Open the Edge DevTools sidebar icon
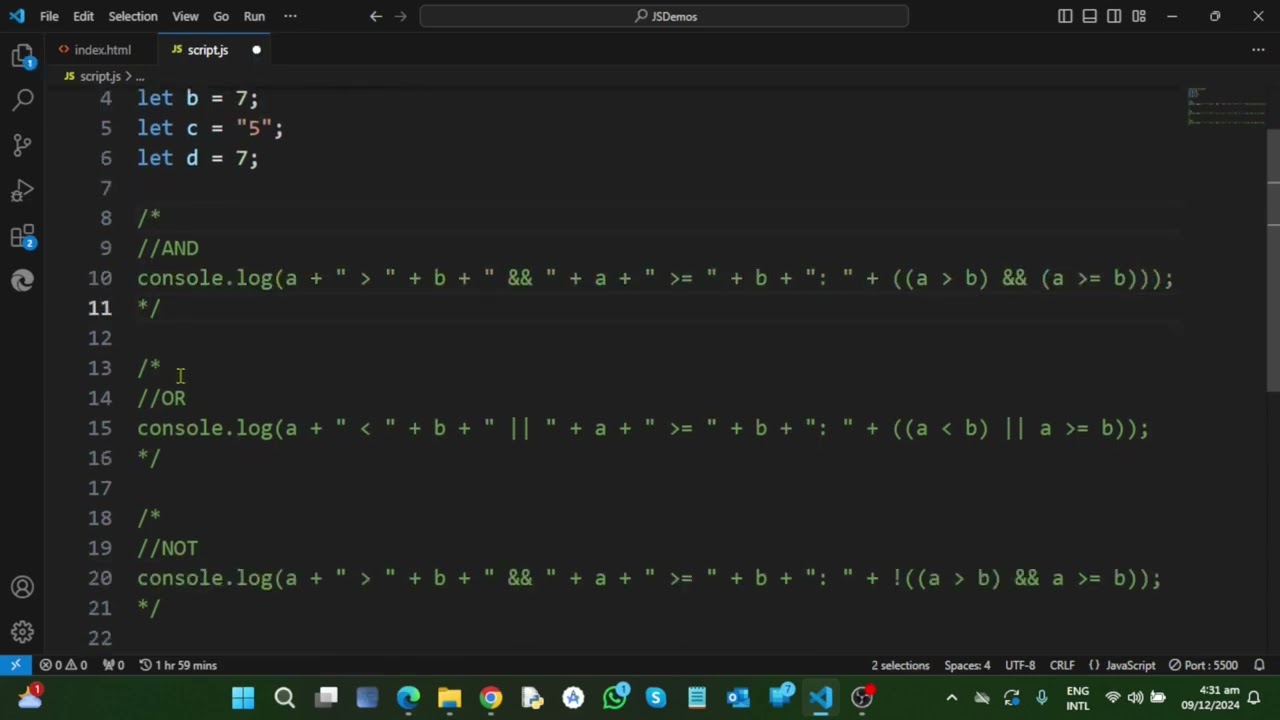The height and width of the screenshot is (720, 1280). (x=22, y=281)
